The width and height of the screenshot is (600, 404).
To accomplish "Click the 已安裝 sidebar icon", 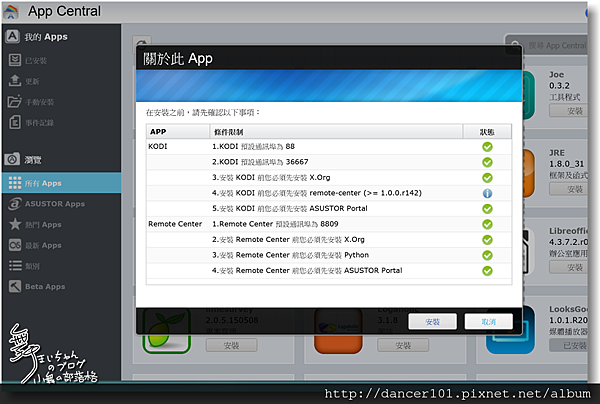I will point(15,60).
